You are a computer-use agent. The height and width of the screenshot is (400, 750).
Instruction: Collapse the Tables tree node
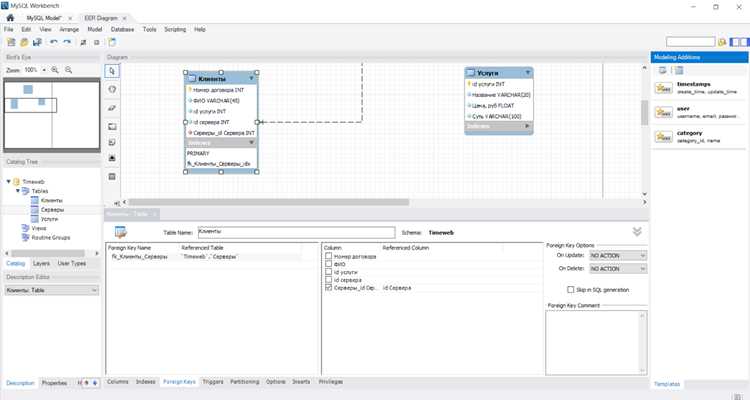click(x=18, y=190)
